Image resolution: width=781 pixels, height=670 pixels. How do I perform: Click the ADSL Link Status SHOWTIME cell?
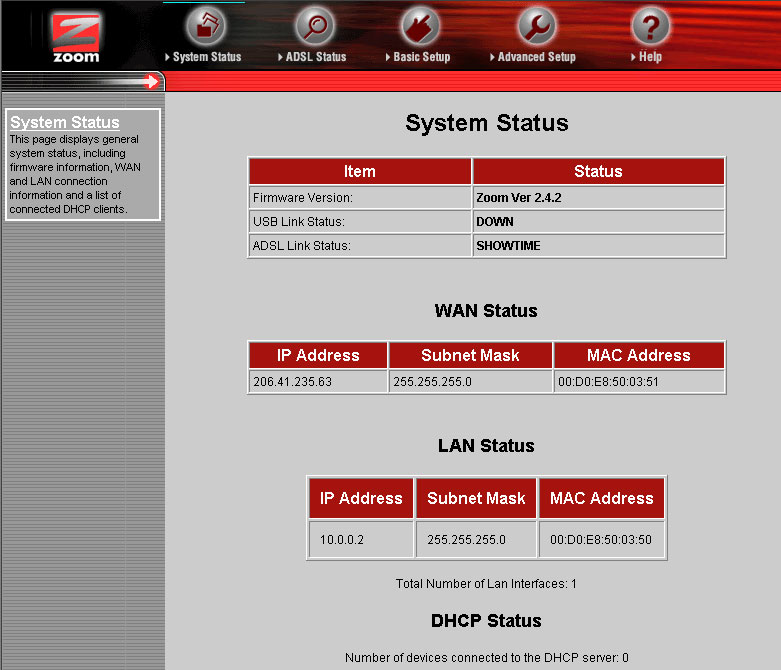coord(508,246)
